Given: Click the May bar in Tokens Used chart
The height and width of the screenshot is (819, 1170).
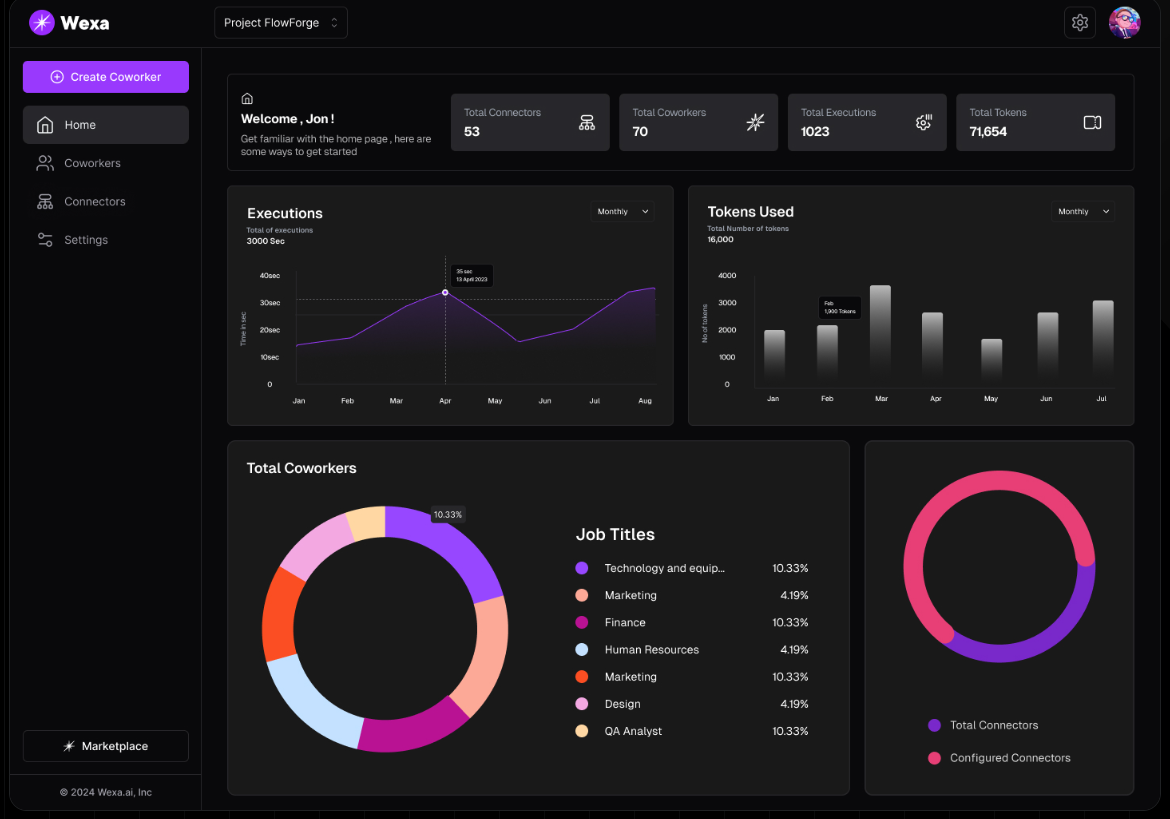Looking at the screenshot, I should (992, 360).
